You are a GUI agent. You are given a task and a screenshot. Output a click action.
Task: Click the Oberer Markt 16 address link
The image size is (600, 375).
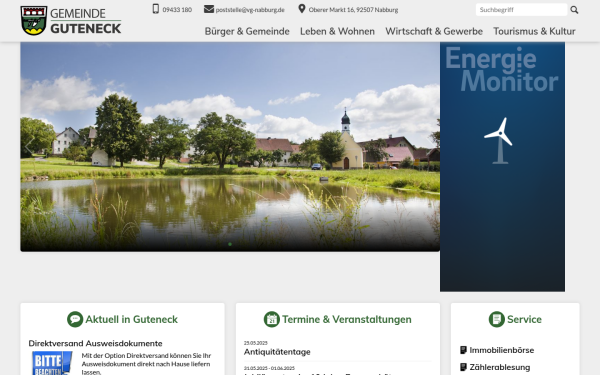353,10
